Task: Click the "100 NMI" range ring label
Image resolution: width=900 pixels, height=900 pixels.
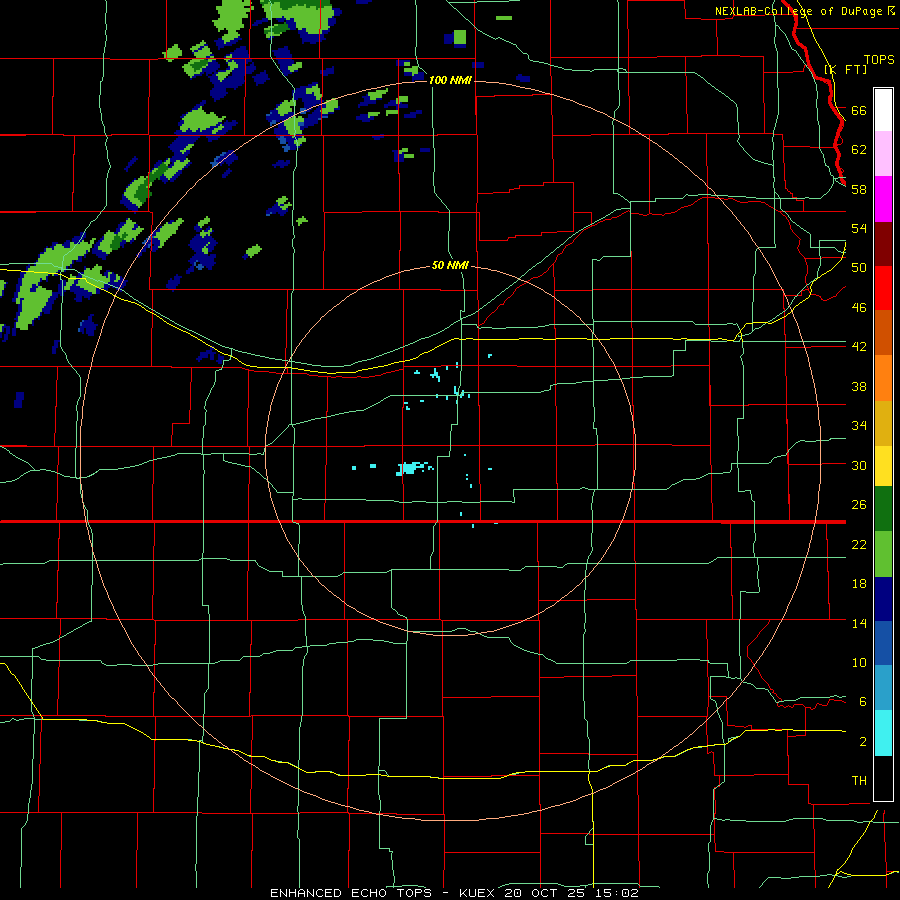Action: 450,80
